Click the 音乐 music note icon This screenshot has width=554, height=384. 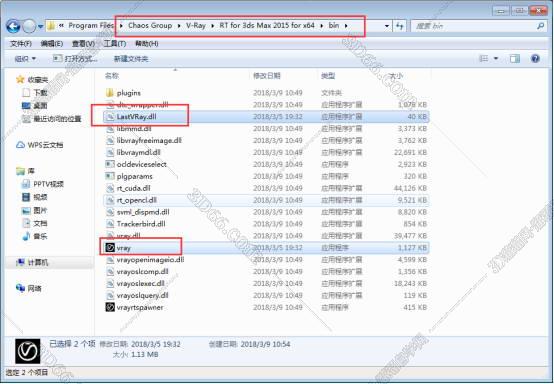coord(26,236)
